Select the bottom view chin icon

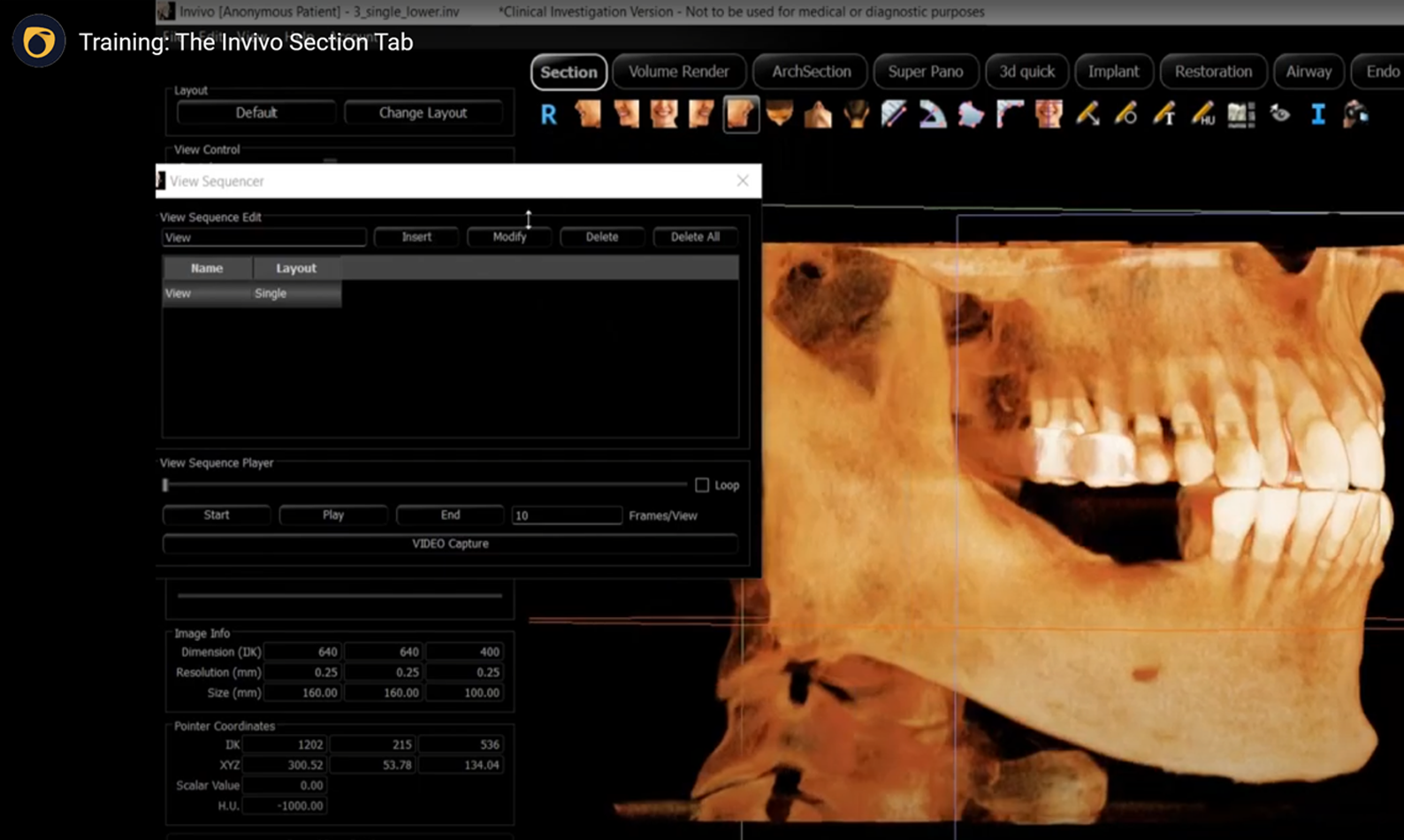pyautogui.click(x=818, y=114)
